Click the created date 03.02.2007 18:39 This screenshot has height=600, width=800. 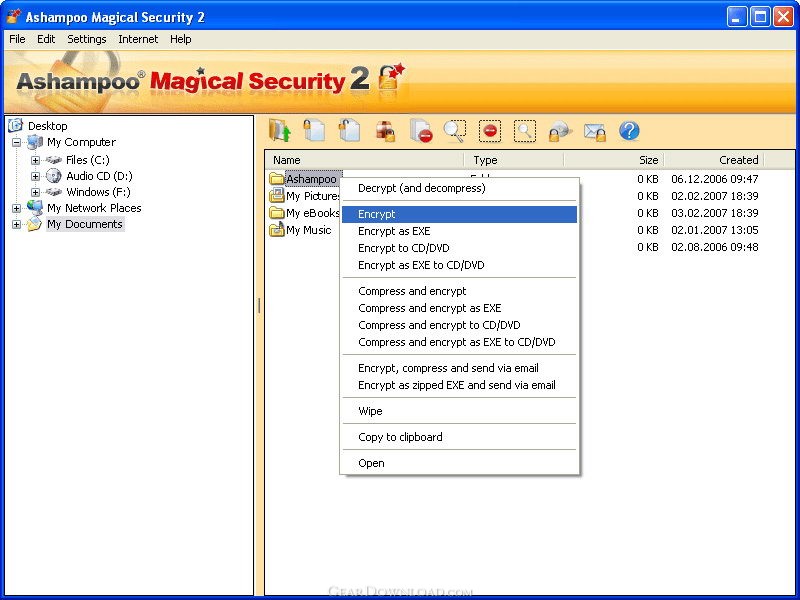(x=714, y=213)
